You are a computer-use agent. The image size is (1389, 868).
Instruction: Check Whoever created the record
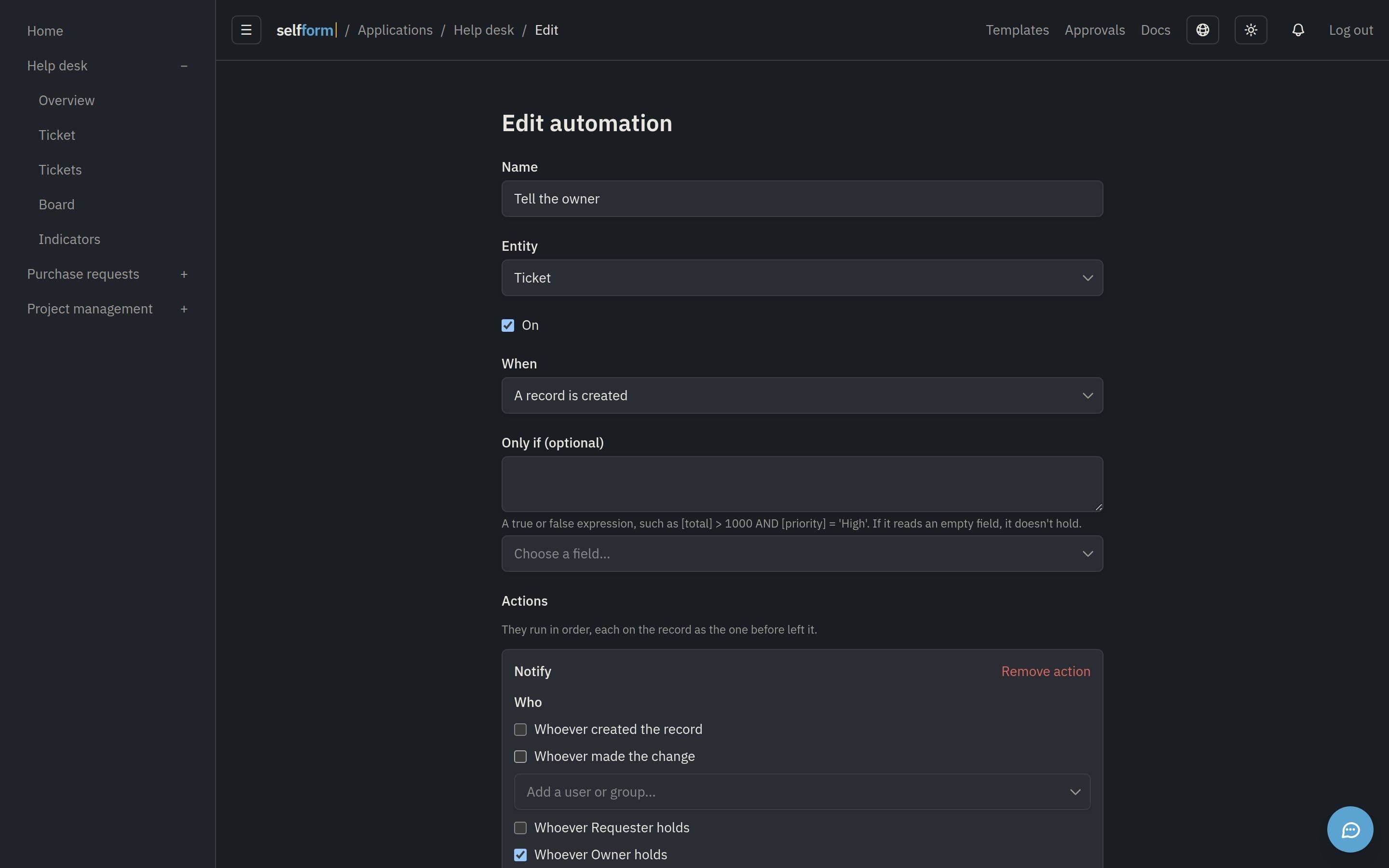tap(520, 729)
